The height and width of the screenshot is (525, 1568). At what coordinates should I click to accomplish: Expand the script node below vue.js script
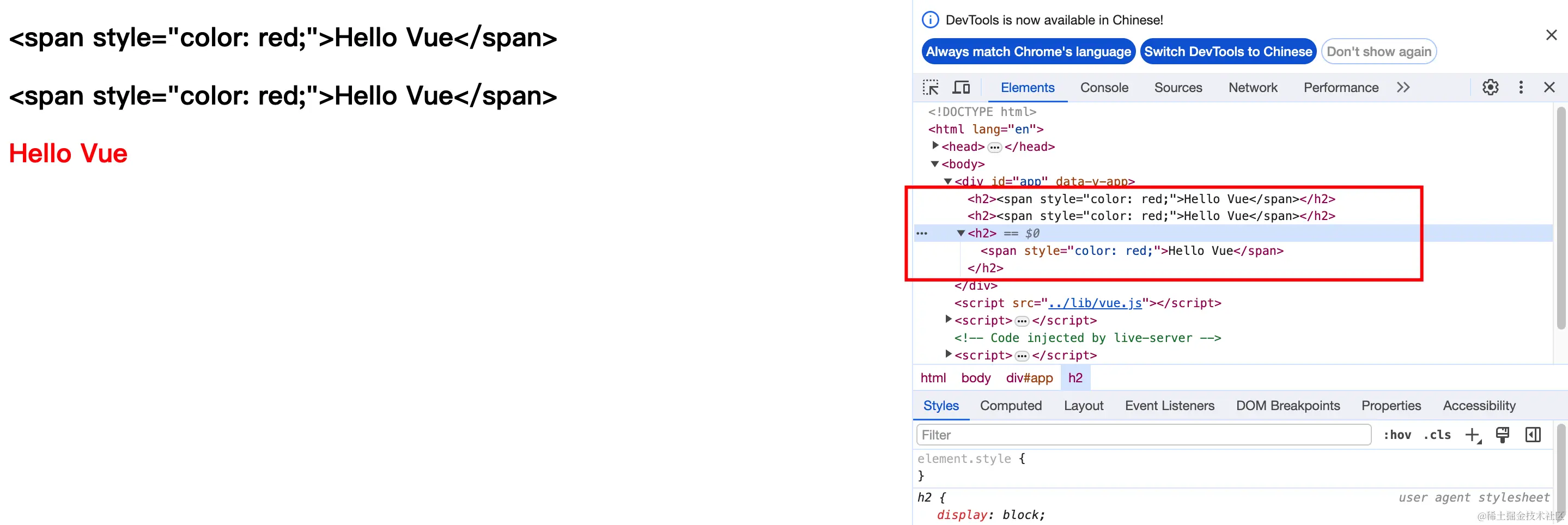coord(949,319)
